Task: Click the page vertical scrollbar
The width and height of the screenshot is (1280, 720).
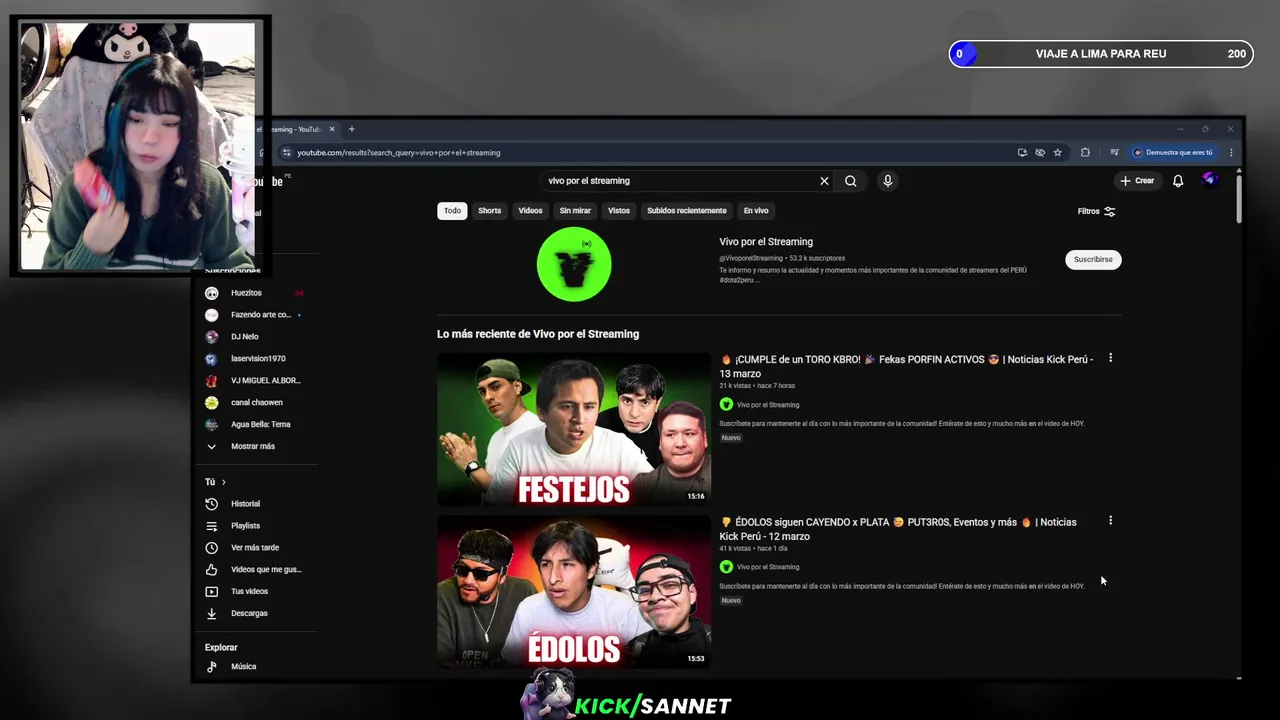Action: point(1239,197)
